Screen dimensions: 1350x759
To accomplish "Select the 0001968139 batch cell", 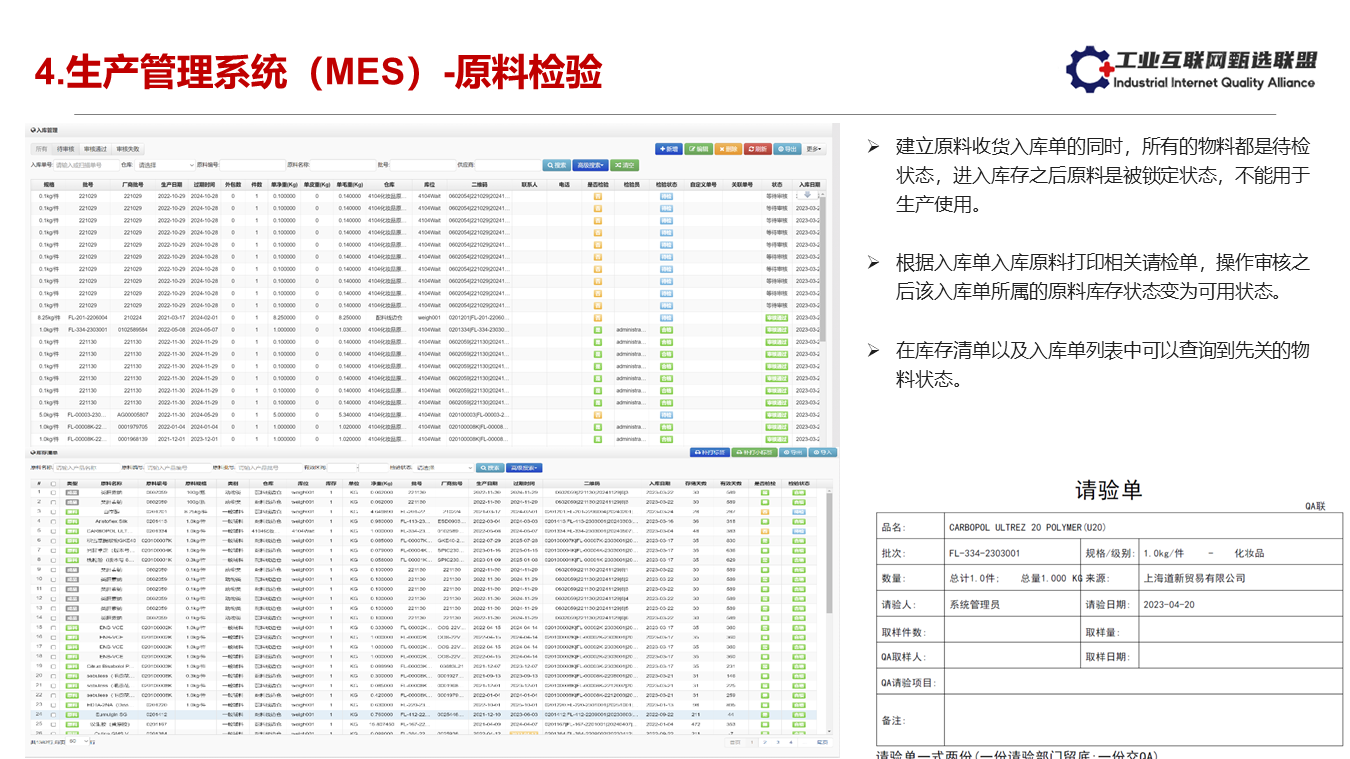I will pos(133,438).
